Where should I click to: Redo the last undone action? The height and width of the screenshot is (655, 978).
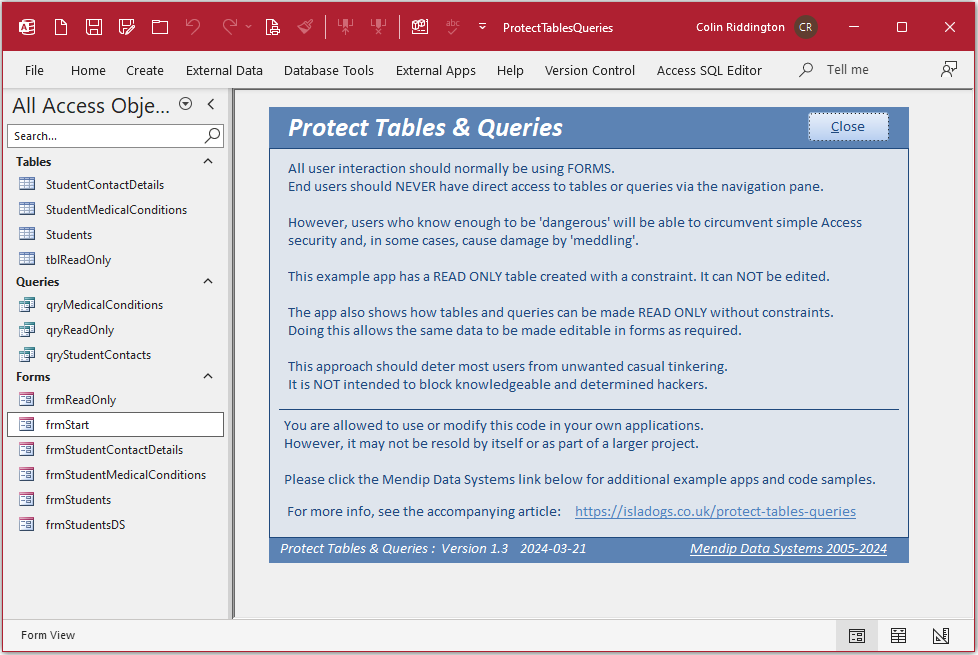pos(230,27)
